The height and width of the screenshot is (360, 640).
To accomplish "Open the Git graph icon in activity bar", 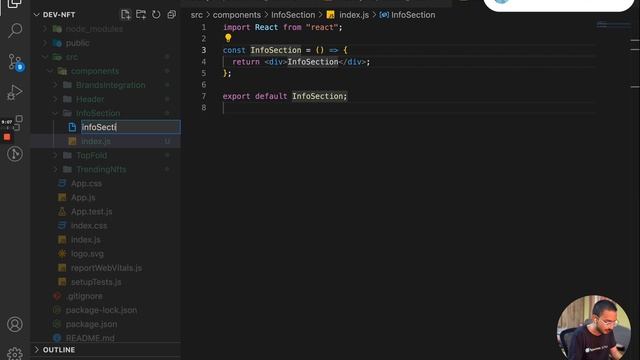I will tap(15, 154).
